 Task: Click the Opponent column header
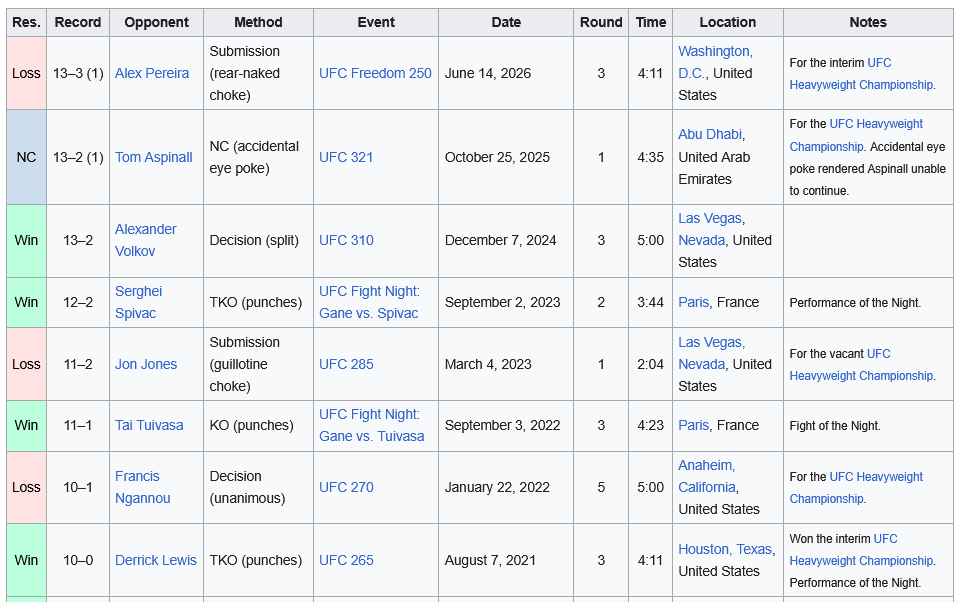pos(156,23)
